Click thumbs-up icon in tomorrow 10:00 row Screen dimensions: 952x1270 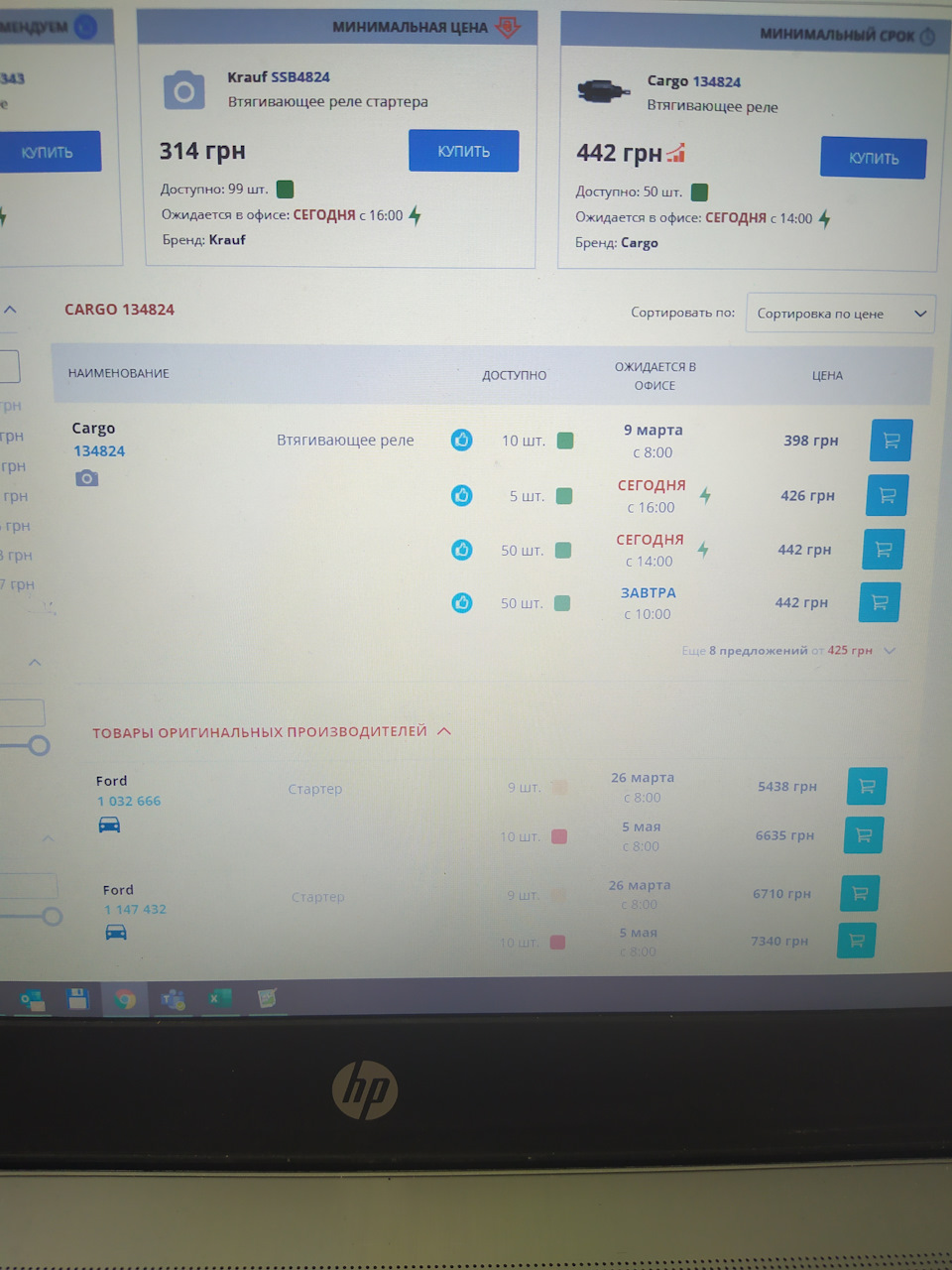click(461, 602)
